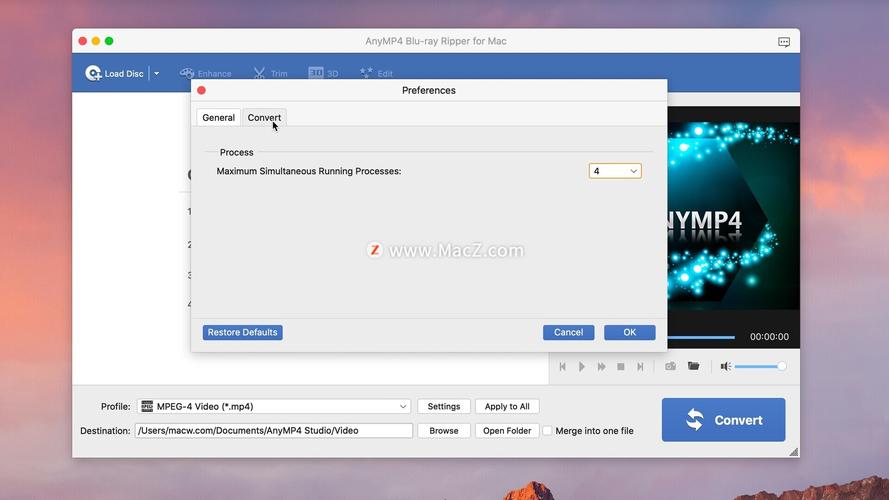Skip to next clip in player

coord(640,367)
